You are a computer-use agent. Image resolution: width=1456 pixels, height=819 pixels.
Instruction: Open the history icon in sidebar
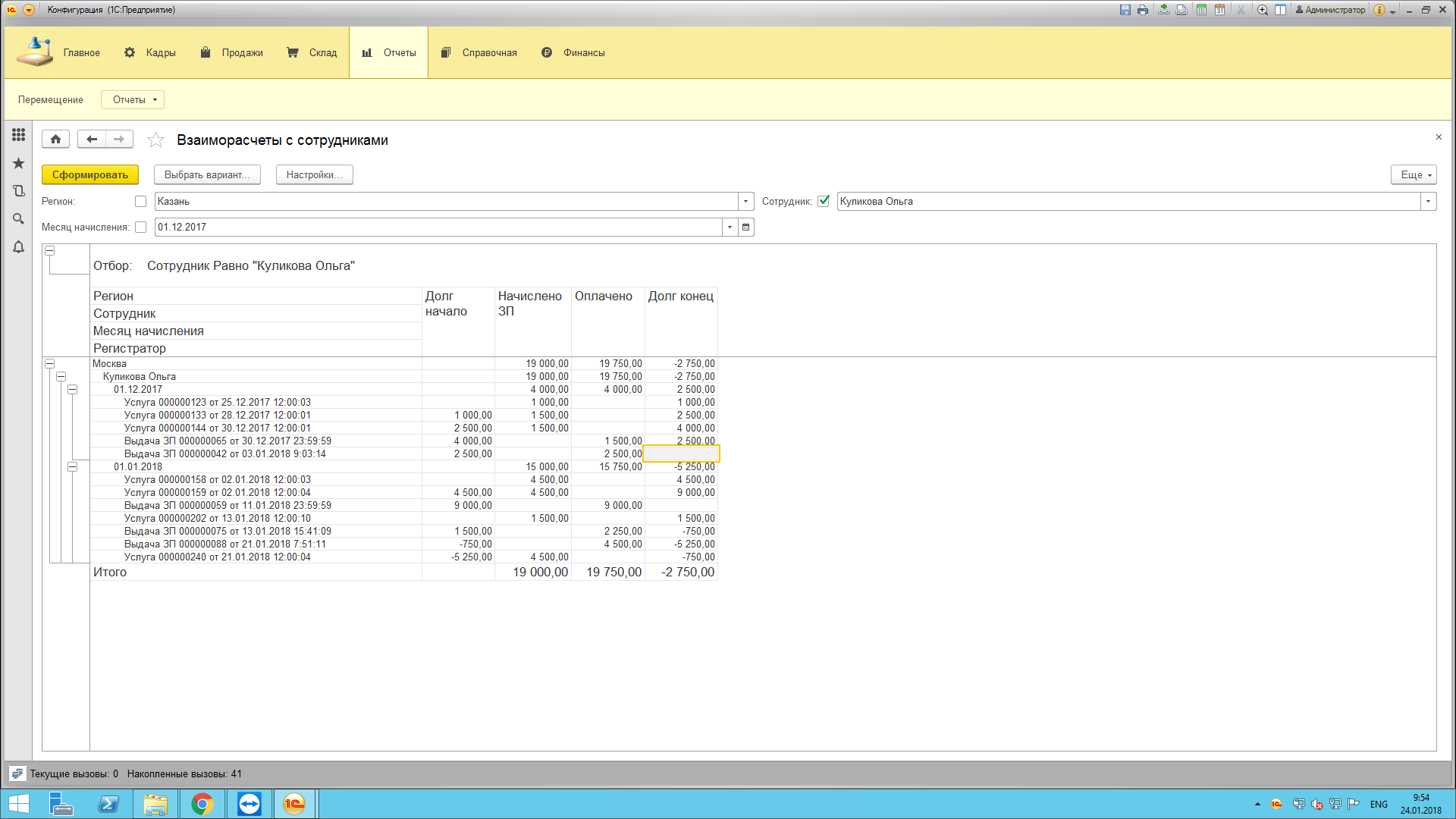[18, 191]
